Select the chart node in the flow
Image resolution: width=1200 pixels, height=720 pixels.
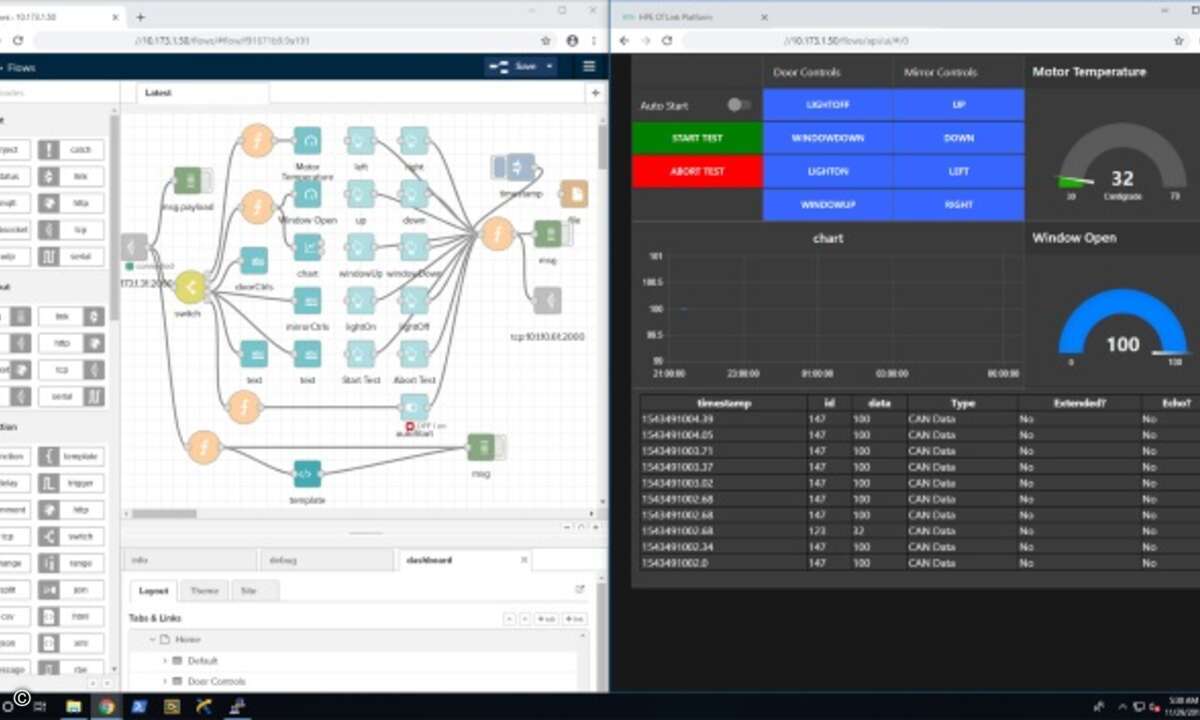[x=307, y=247]
